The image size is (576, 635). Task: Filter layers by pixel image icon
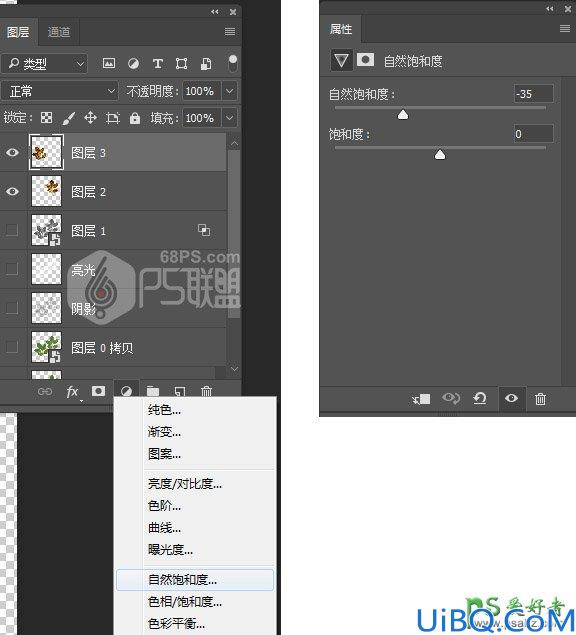[109, 63]
